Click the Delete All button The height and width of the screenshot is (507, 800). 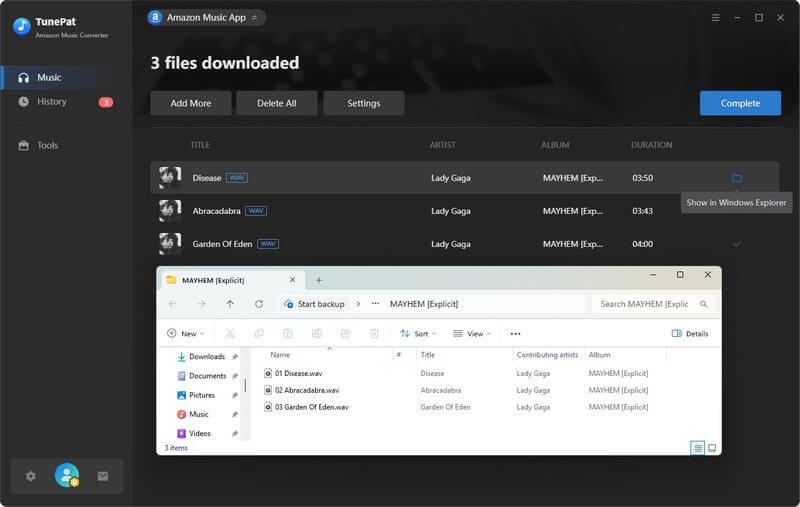tap(276, 103)
